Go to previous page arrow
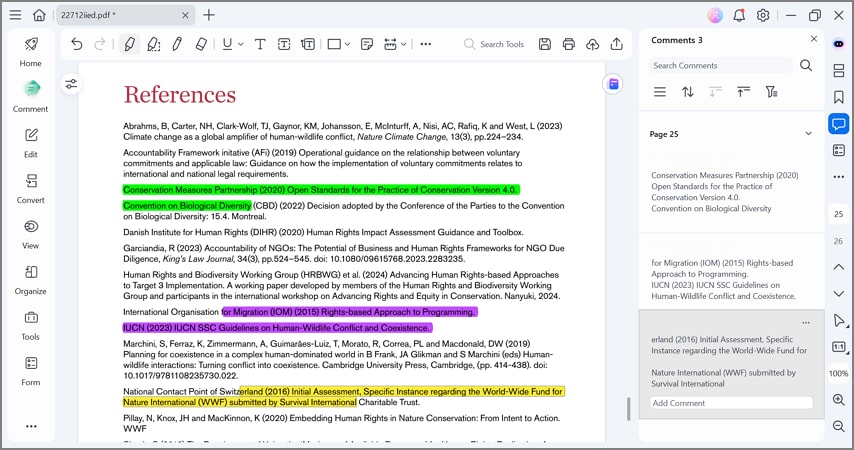The width and height of the screenshot is (854, 450). pos(839,267)
